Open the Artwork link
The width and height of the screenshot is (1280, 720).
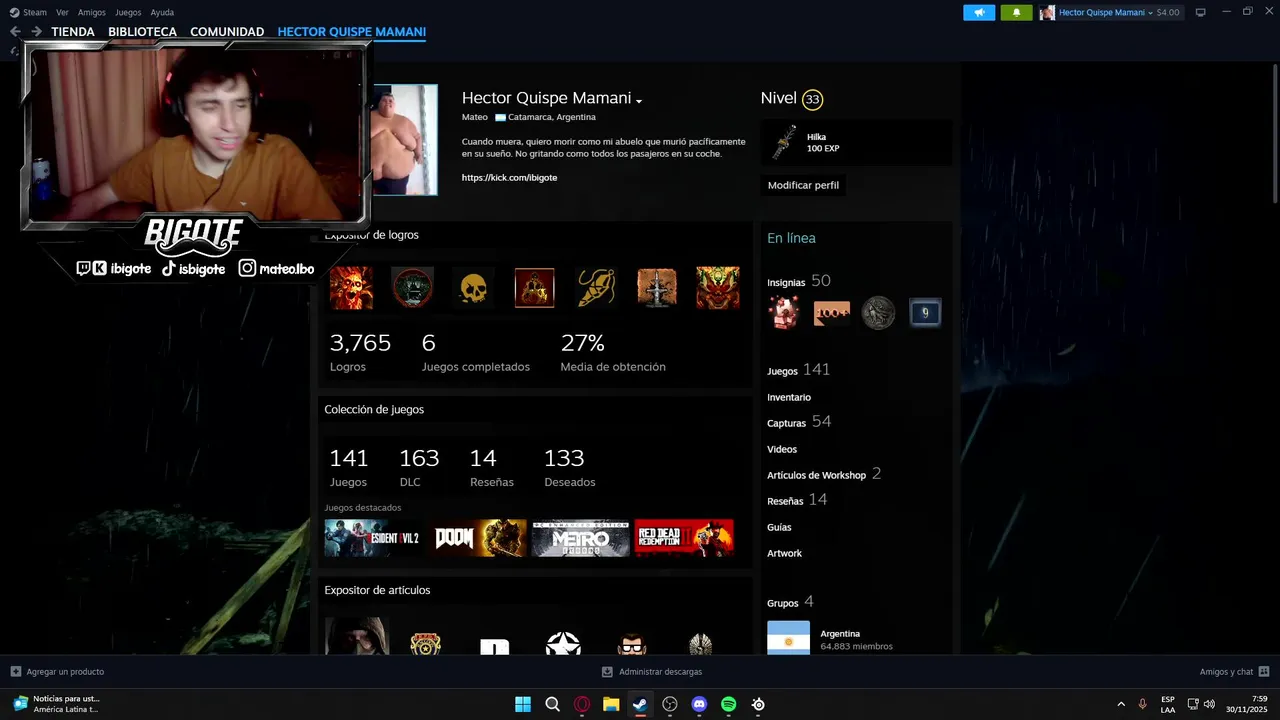point(784,553)
